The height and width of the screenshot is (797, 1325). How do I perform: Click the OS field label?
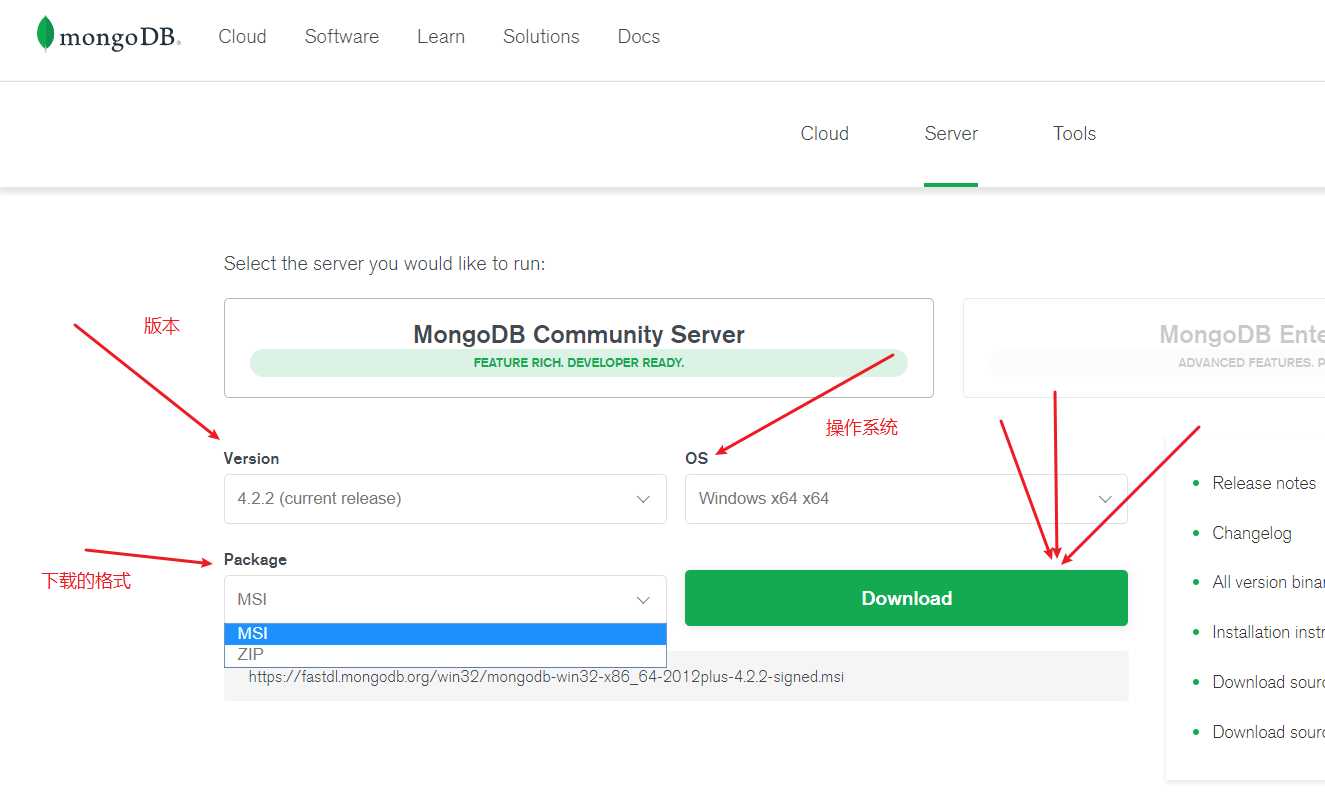tap(696, 459)
